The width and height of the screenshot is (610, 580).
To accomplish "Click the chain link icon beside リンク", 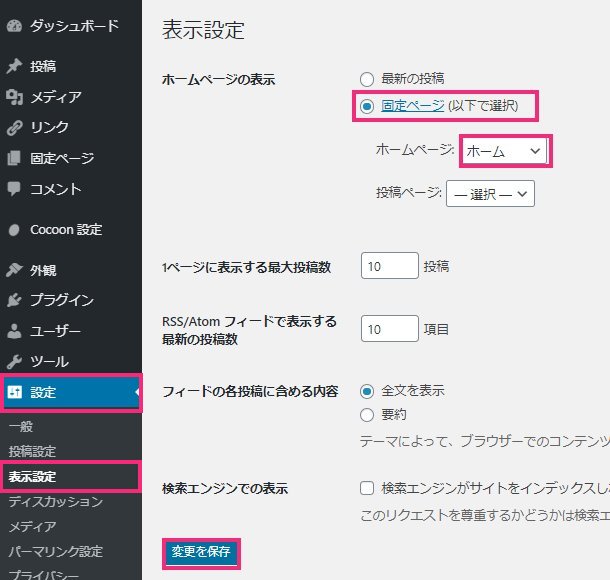I will [14, 128].
